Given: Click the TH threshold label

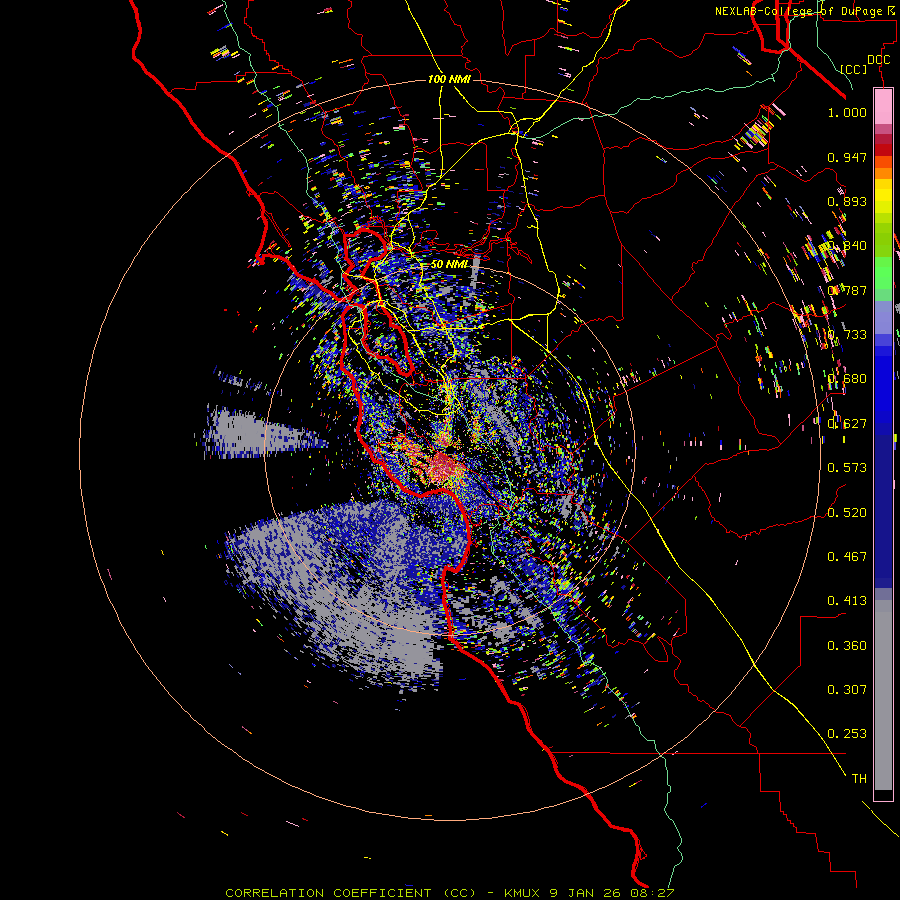Looking at the screenshot, I should click(x=859, y=779).
